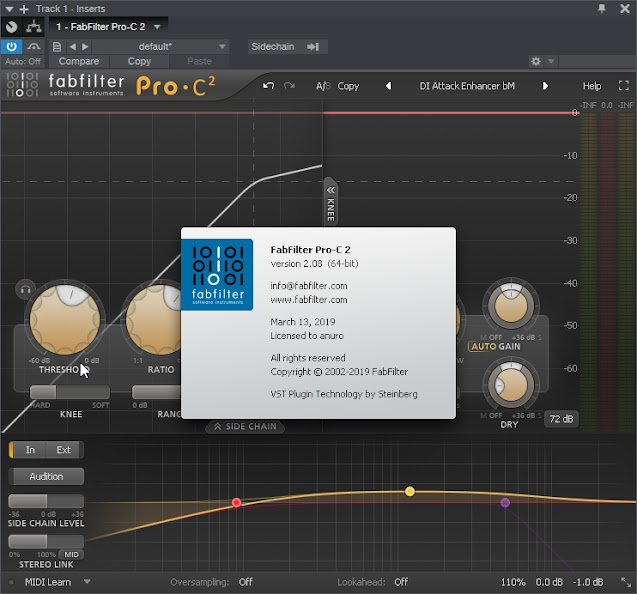Screen dimensions: 637x594
Task: Click the 0.0 dB input level value
Action: (x=549, y=582)
